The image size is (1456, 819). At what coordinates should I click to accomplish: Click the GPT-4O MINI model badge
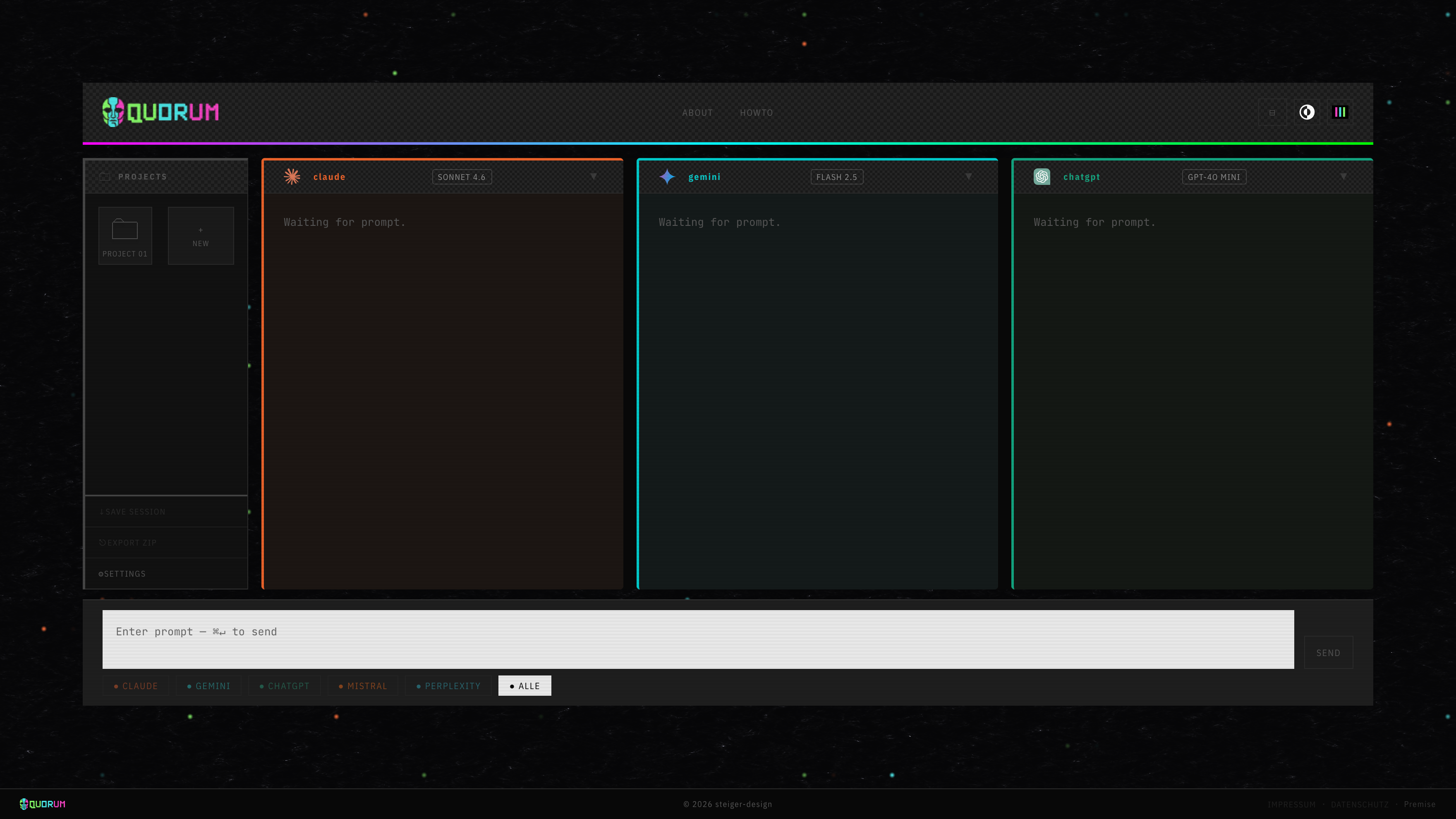tap(1214, 177)
